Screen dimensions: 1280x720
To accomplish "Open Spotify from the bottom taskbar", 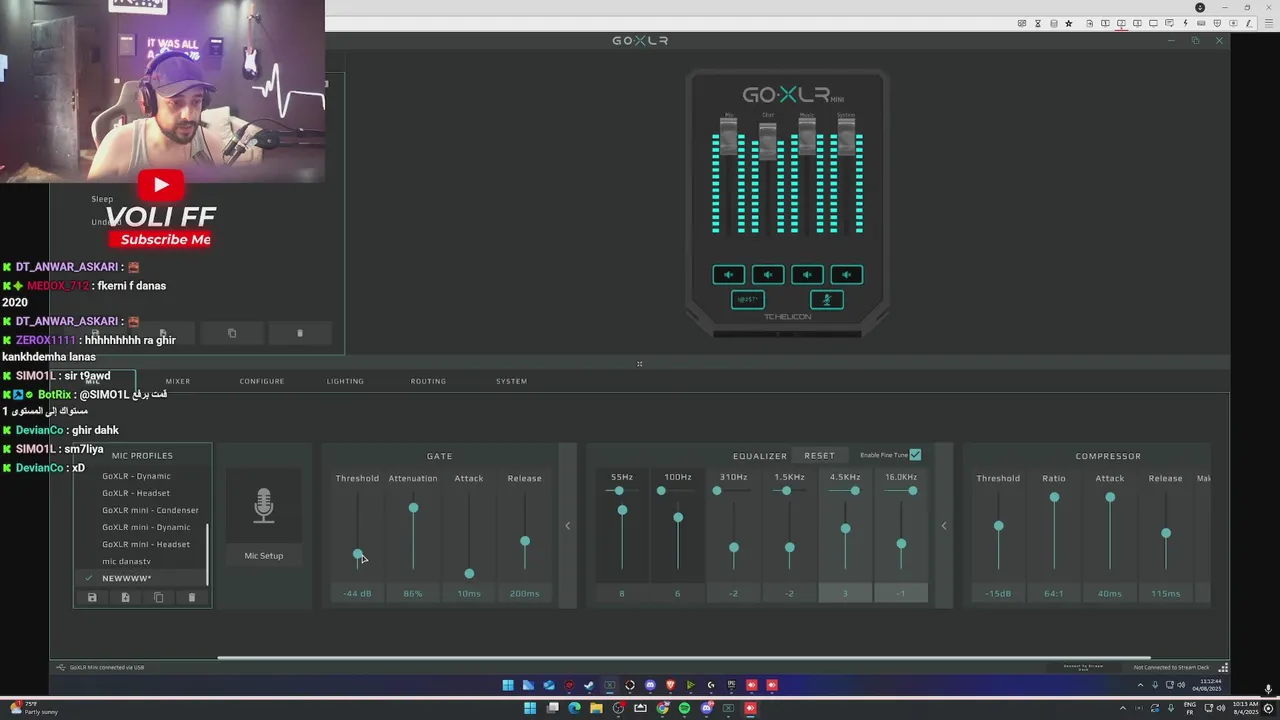I will pos(684,708).
